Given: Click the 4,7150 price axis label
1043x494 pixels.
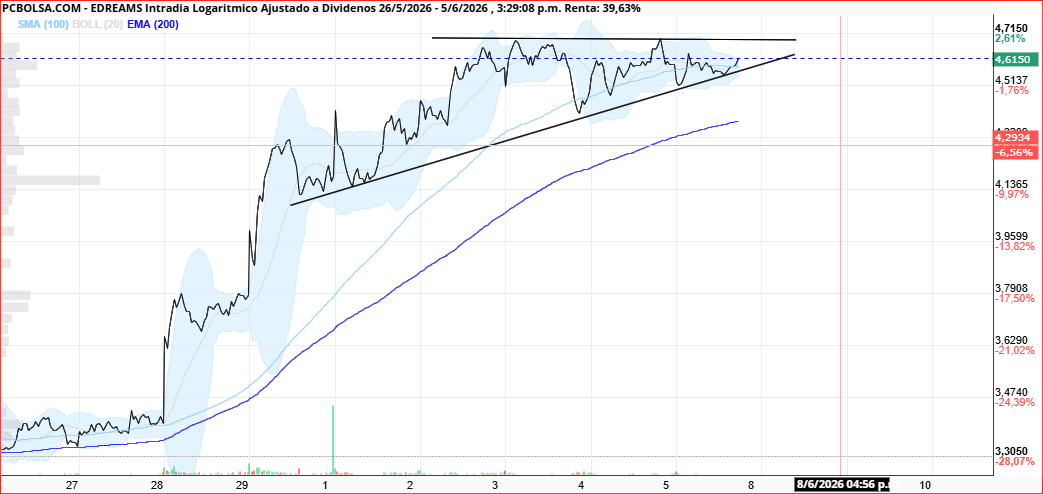Looking at the screenshot, I should pyautogui.click(x=1012, y=28).
